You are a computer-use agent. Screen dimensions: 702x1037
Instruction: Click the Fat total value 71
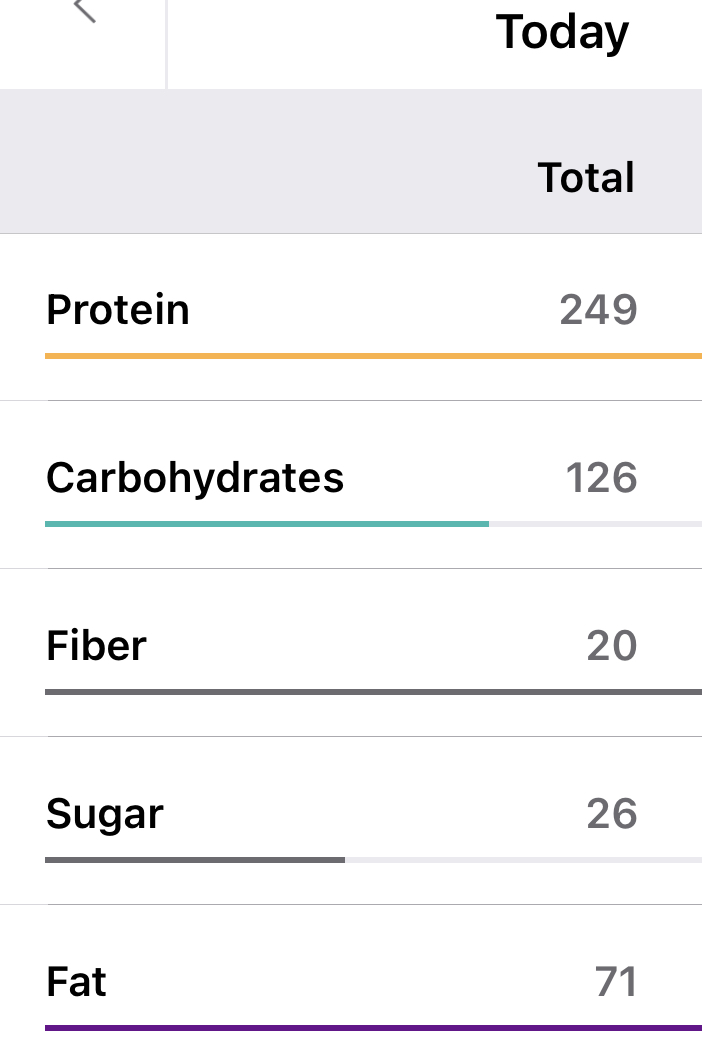tap(615, 982)
